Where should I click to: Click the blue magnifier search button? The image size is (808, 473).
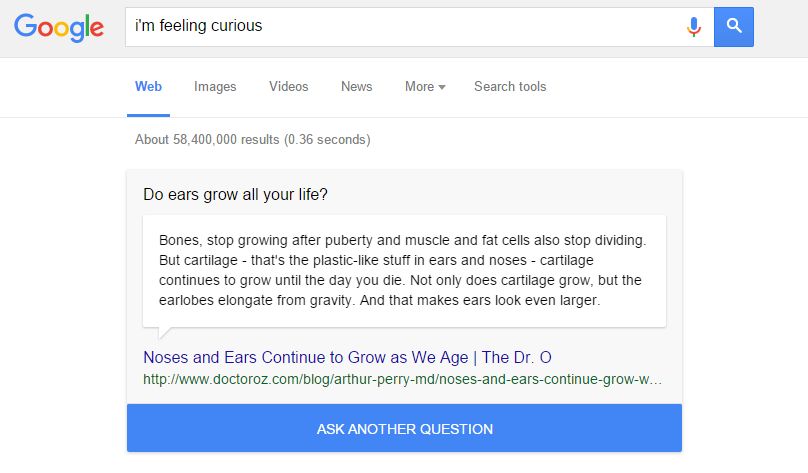point(734,27)
